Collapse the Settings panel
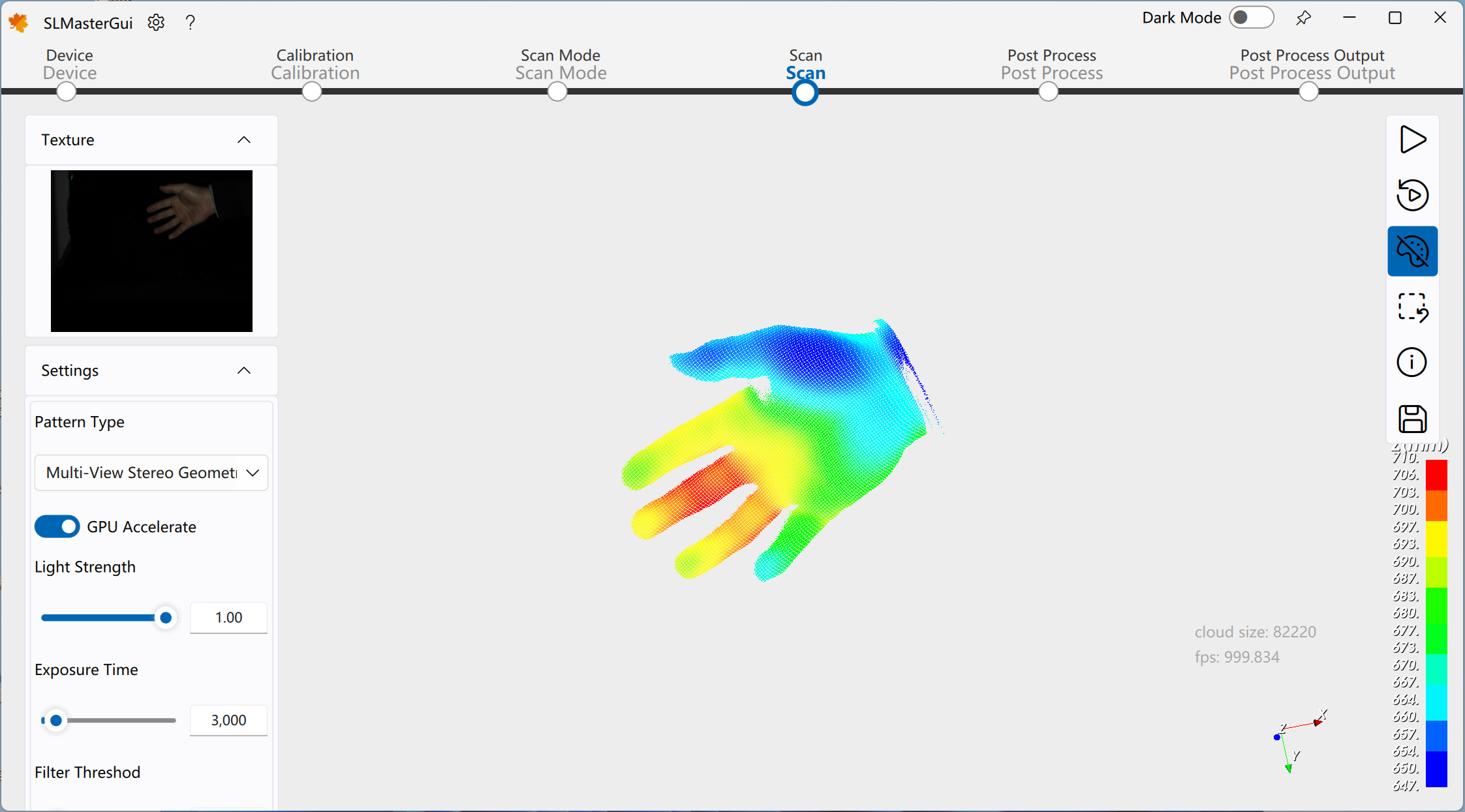1465x812 pixels. (x=243, y=370)
